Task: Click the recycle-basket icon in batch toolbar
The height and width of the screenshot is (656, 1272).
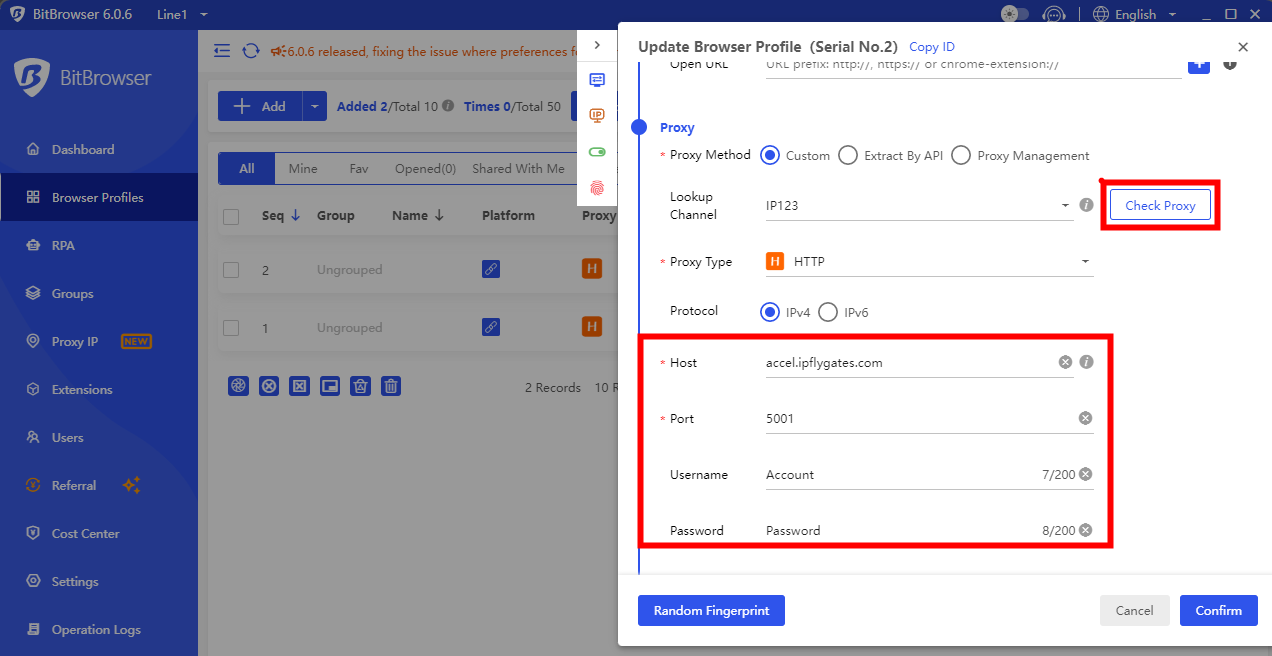Action: (x=361, y=386)
